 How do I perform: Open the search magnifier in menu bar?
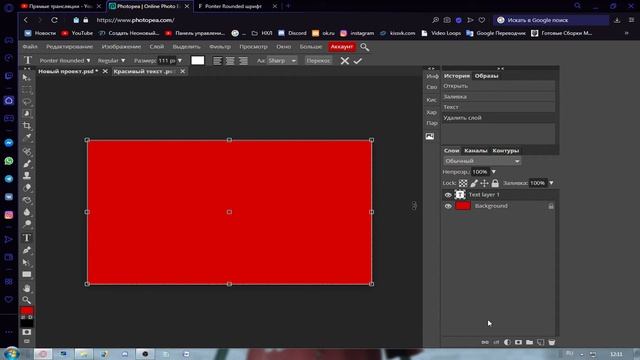coord(364,47)
